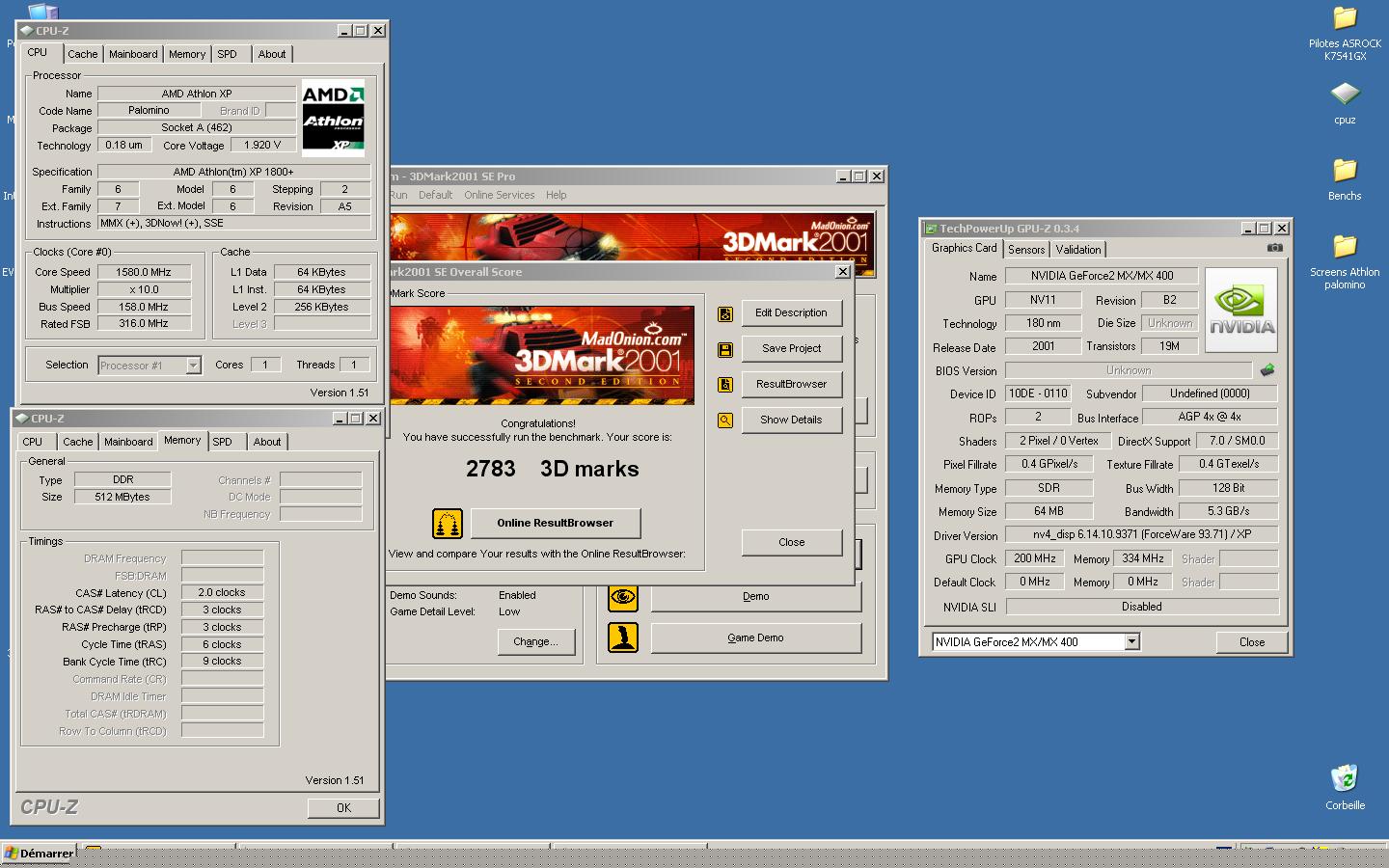Image resolution: width=1389 pixels, height=868 pixels.
Task: Click the GPU Clock 200 MHz field
Action: [x=1034, y=559]
